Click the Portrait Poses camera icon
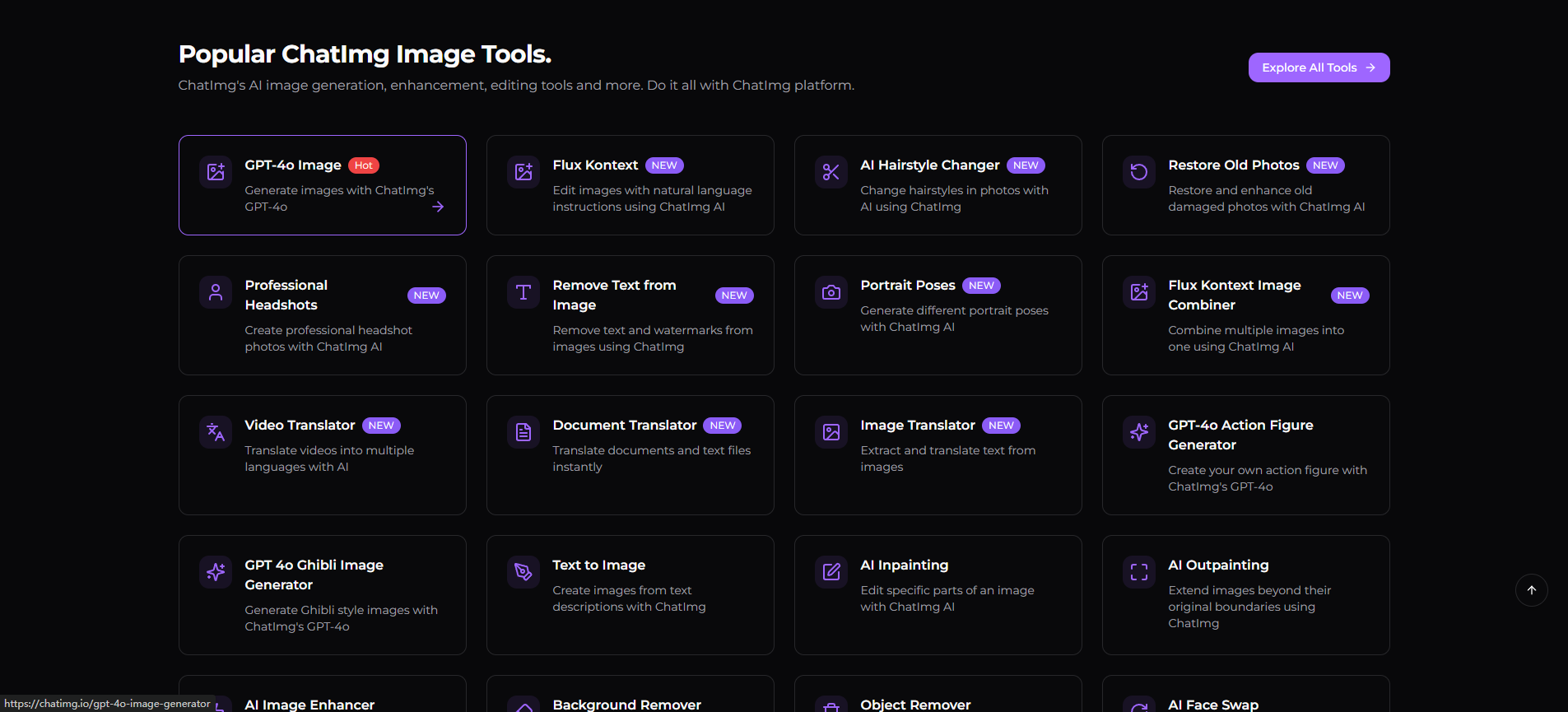Screen dimensions: 1568x712 (x=831, y=292)
